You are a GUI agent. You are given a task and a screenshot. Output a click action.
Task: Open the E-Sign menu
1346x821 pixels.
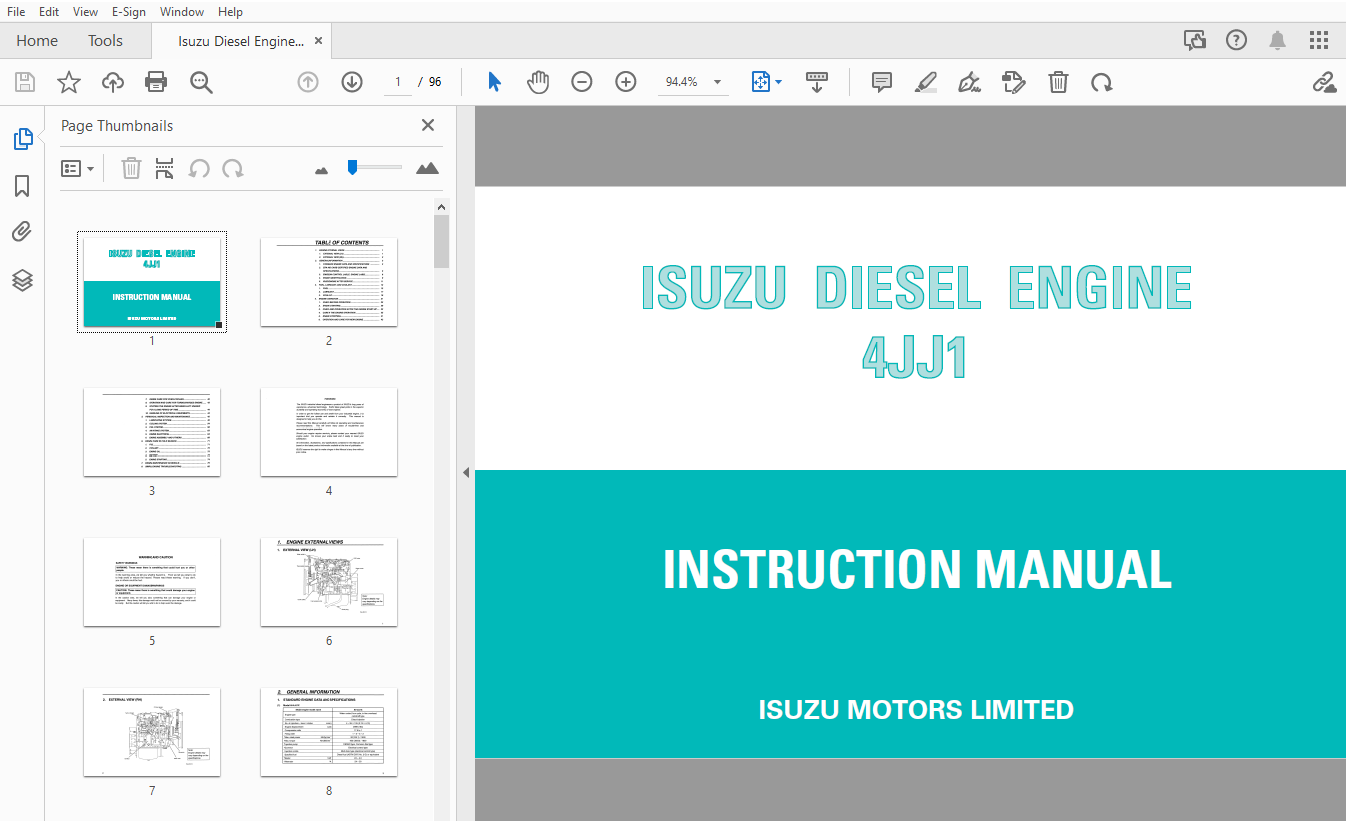128,12
